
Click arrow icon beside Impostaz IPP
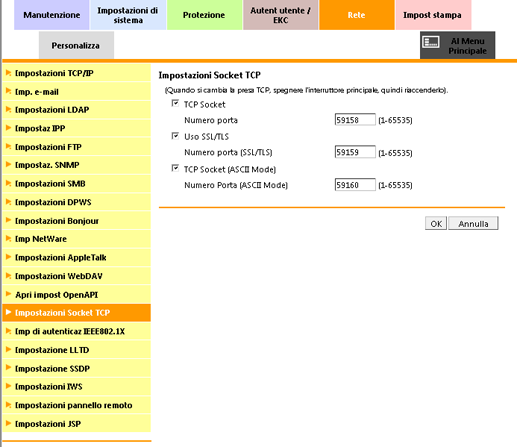(9, 128)
